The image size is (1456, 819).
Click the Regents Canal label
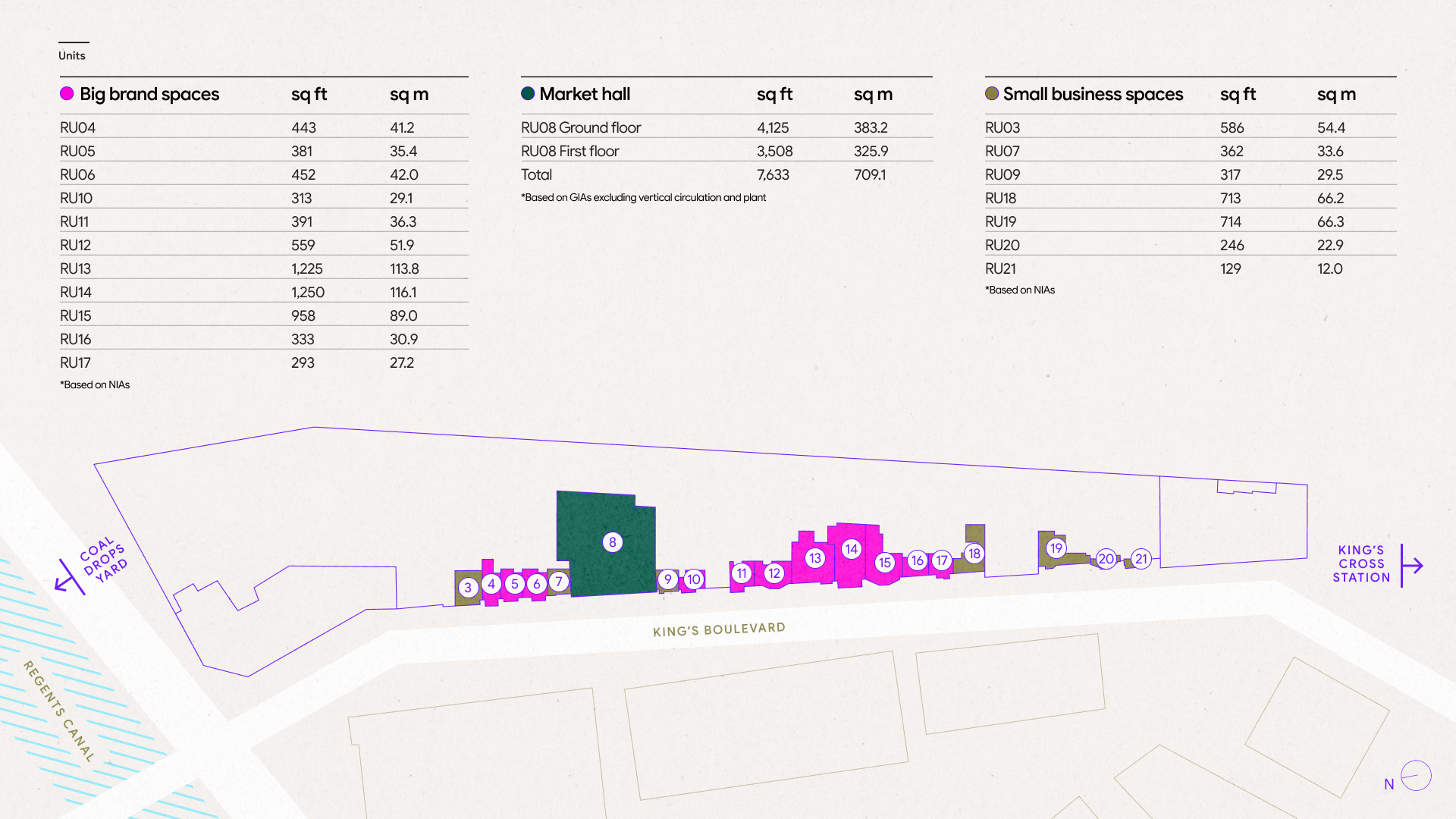pyautogui.click(x=58, y=711)
